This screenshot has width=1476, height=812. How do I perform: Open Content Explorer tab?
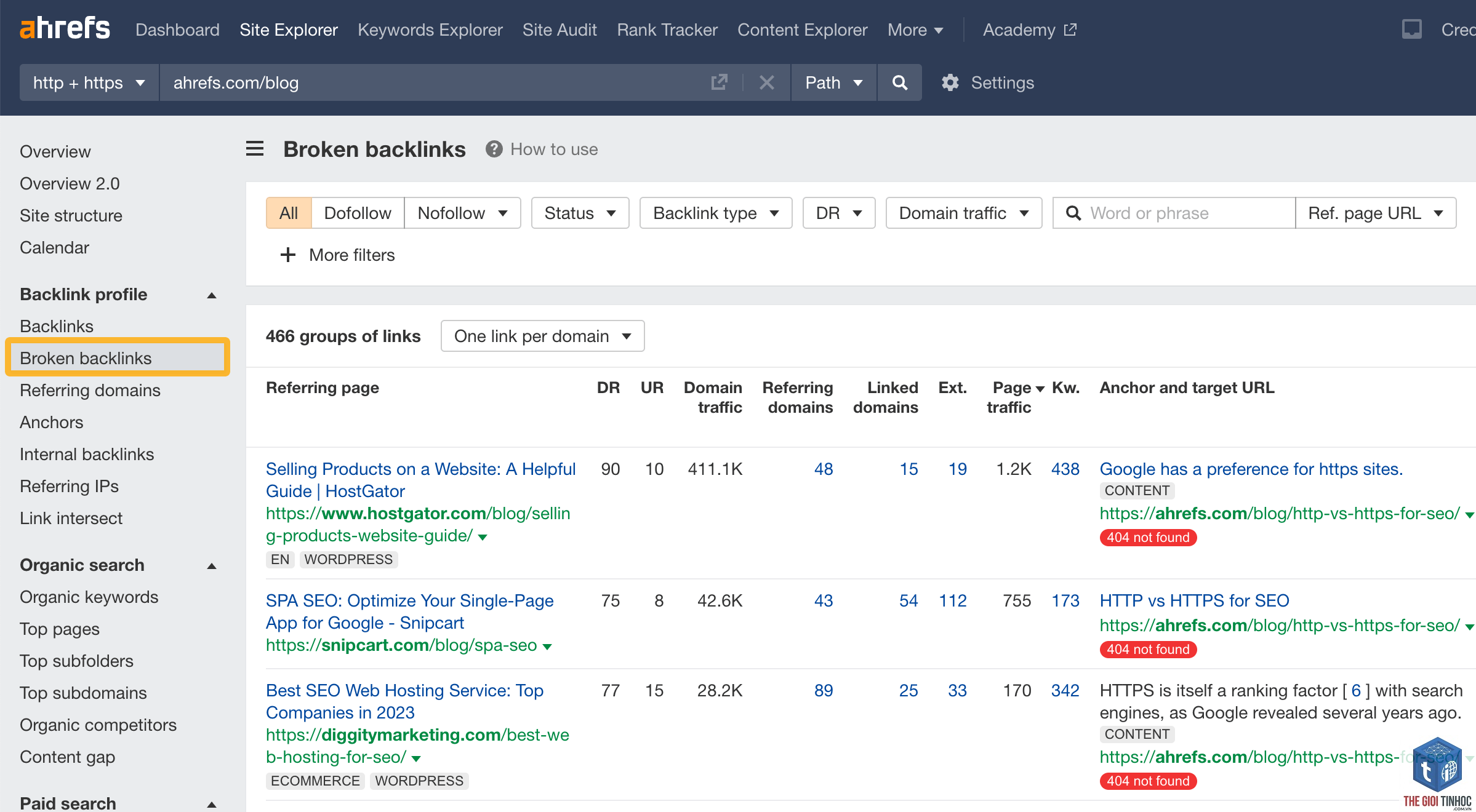coord(803,30)
